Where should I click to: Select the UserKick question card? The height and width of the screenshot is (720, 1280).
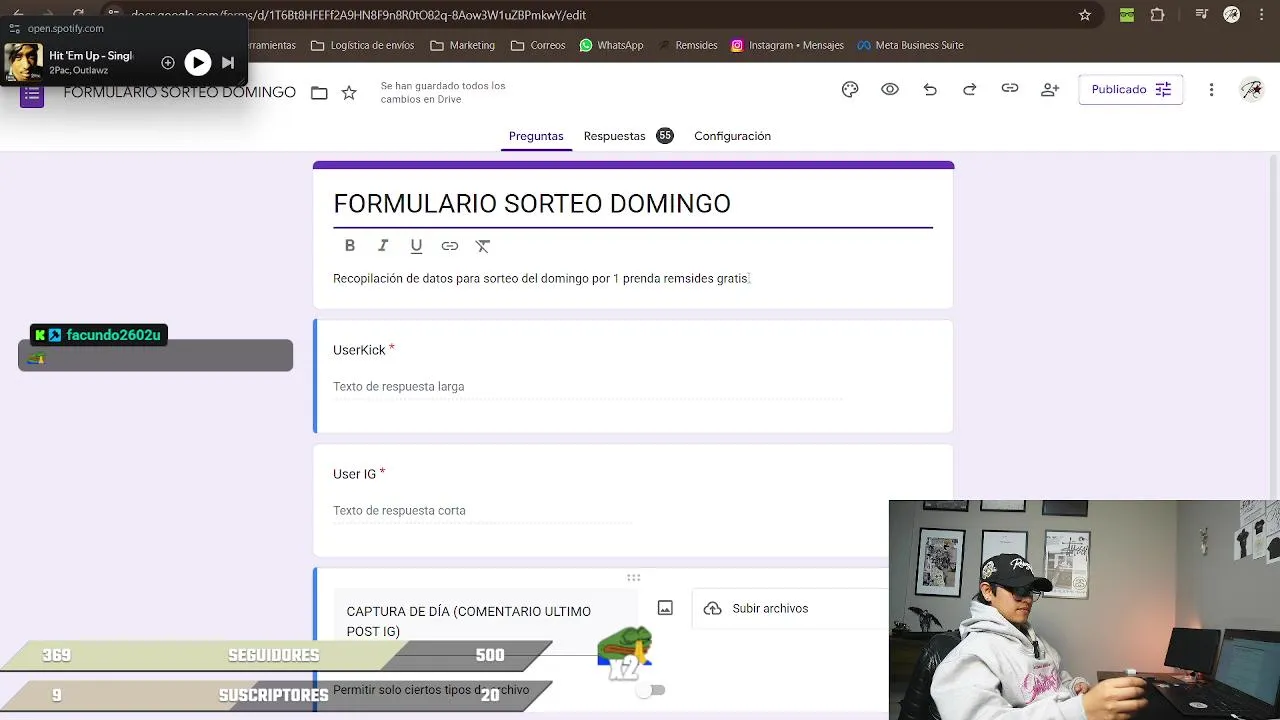pos(633,376)
